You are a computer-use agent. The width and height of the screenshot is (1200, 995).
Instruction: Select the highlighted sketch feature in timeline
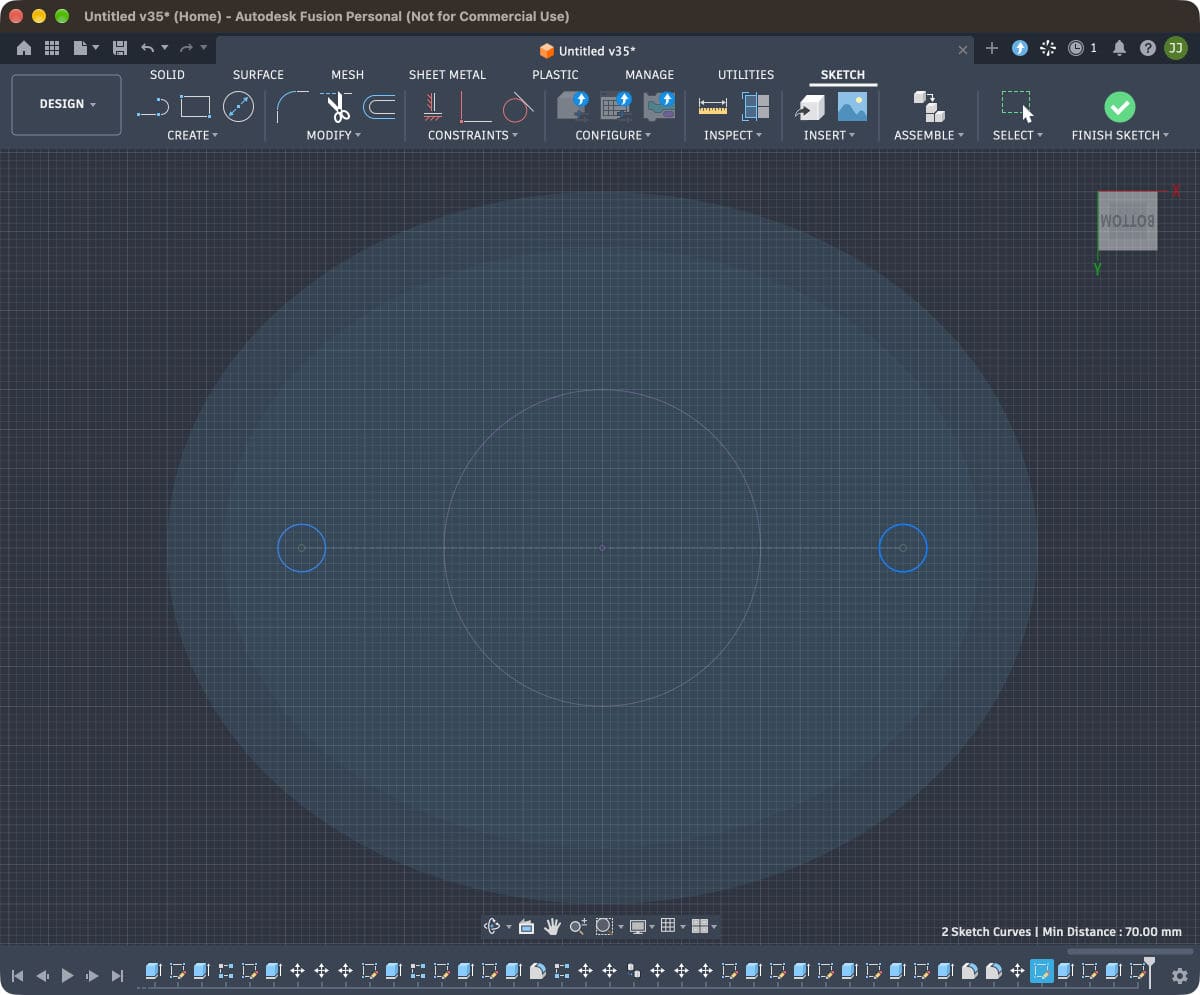(1042, 971)
